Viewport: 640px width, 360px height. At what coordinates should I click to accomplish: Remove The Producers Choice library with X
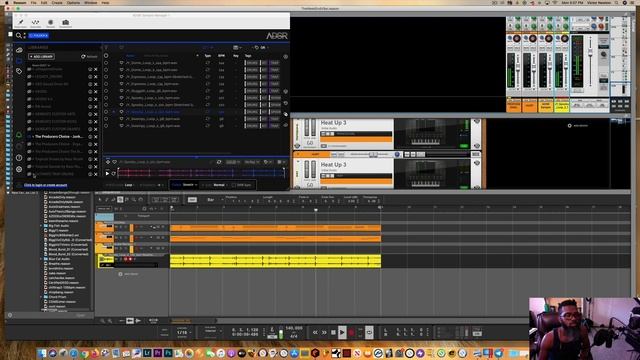[x=96, y=137]
